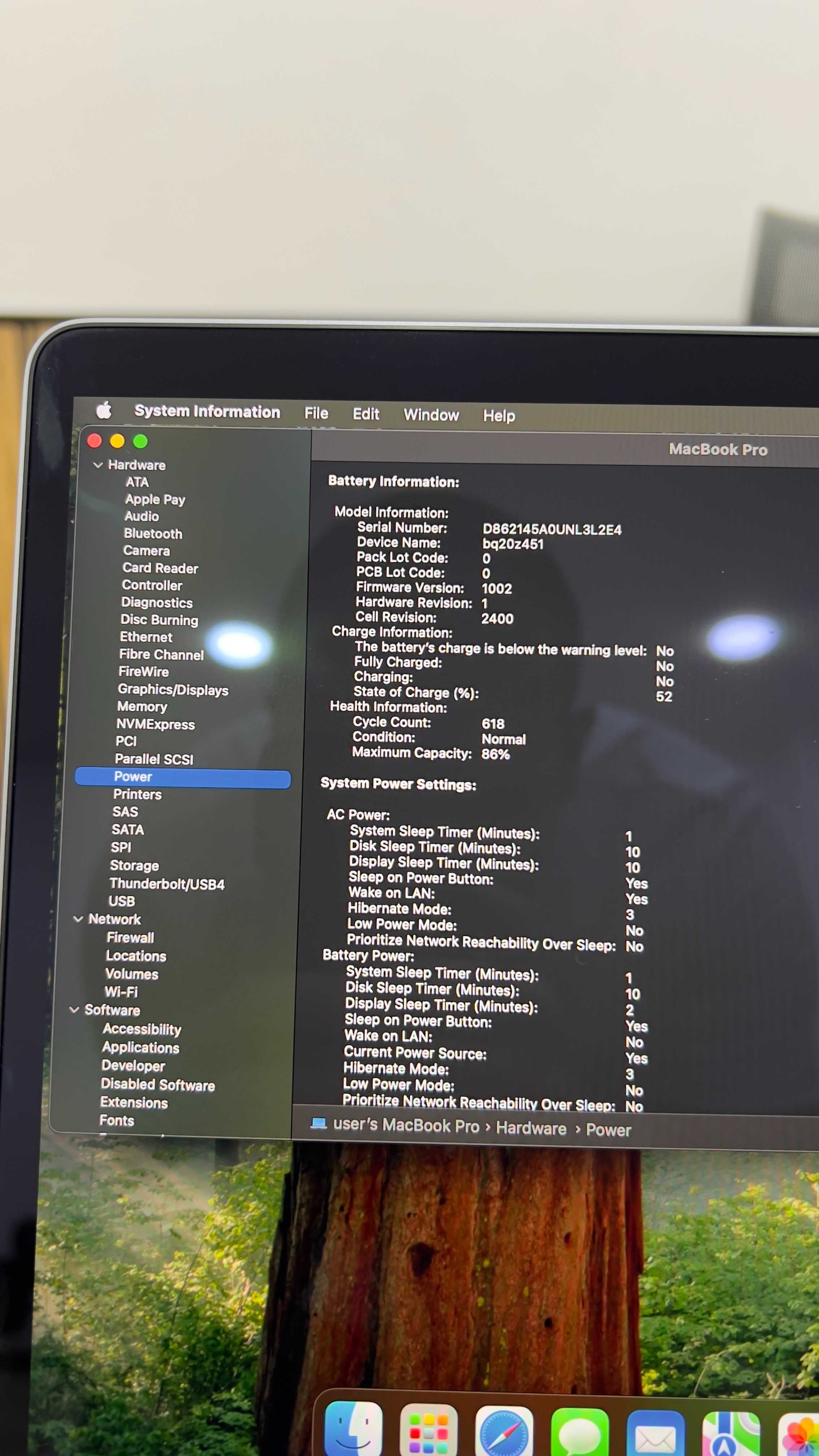This screenshot has height=1456, width=819.
Task: Select SAS in the sidebar
Action: tap(125, 812)
